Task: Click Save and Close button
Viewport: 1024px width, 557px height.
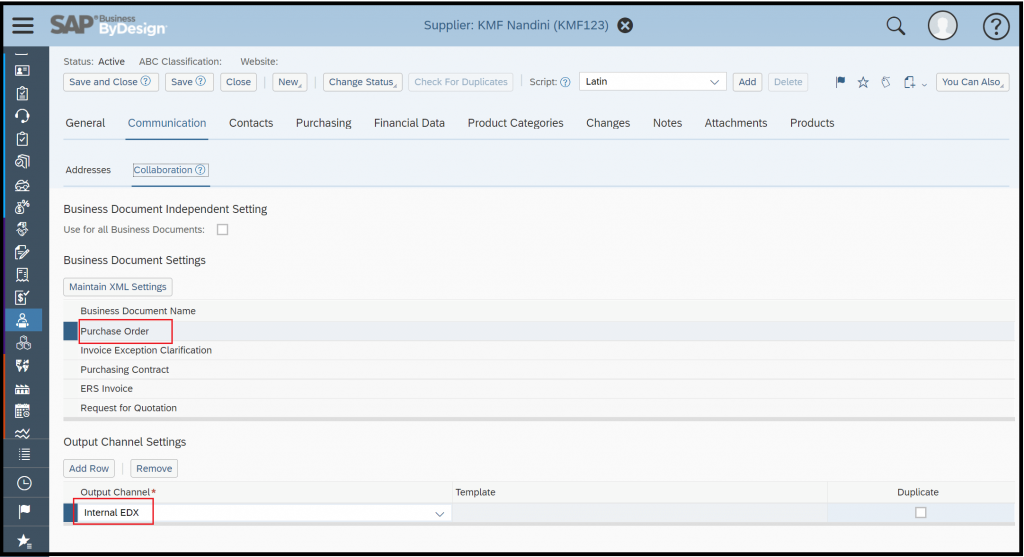Action: tap(110, 82)
